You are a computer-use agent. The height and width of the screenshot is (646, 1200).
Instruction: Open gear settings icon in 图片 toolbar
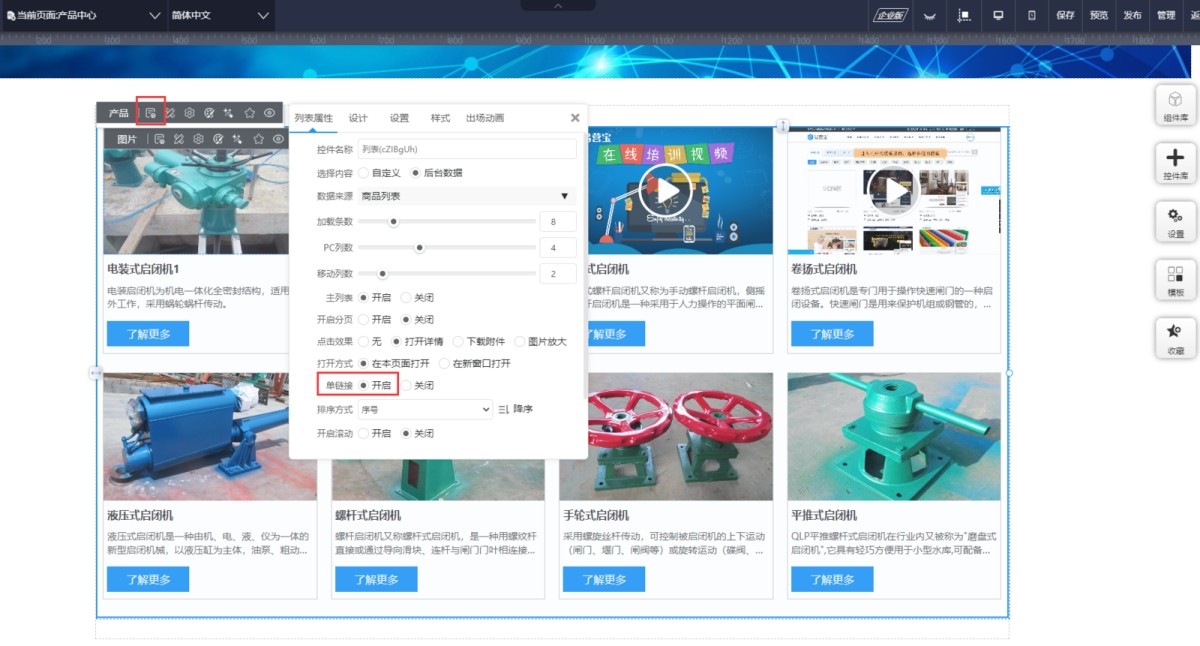[x=199, y=139]
